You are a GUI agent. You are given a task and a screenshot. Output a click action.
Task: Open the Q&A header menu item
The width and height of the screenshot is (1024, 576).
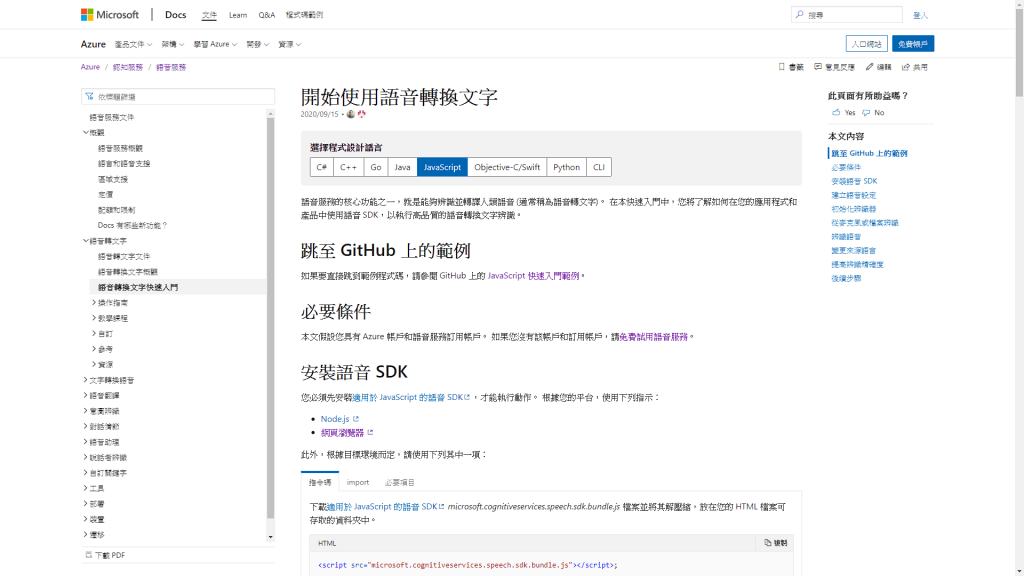tap(266, 15)
